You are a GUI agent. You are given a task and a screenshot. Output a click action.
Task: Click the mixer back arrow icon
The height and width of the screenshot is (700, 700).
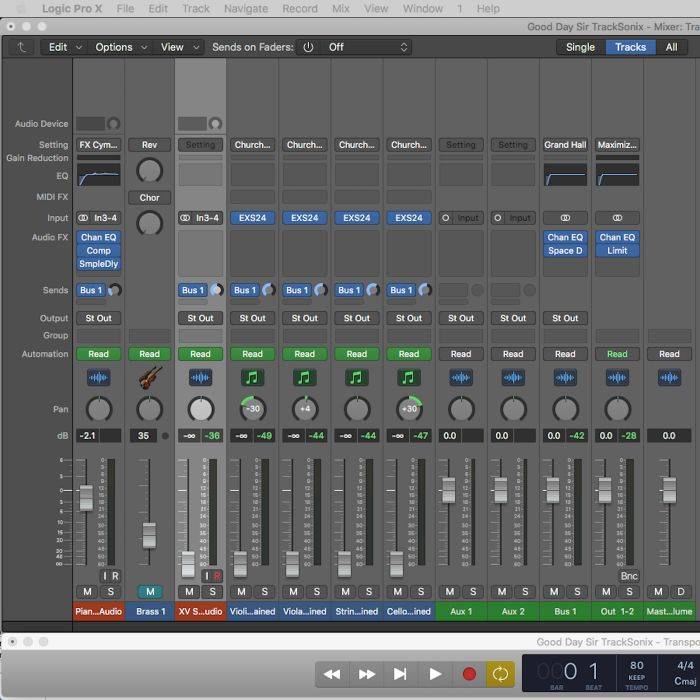(x=21, y=47)
